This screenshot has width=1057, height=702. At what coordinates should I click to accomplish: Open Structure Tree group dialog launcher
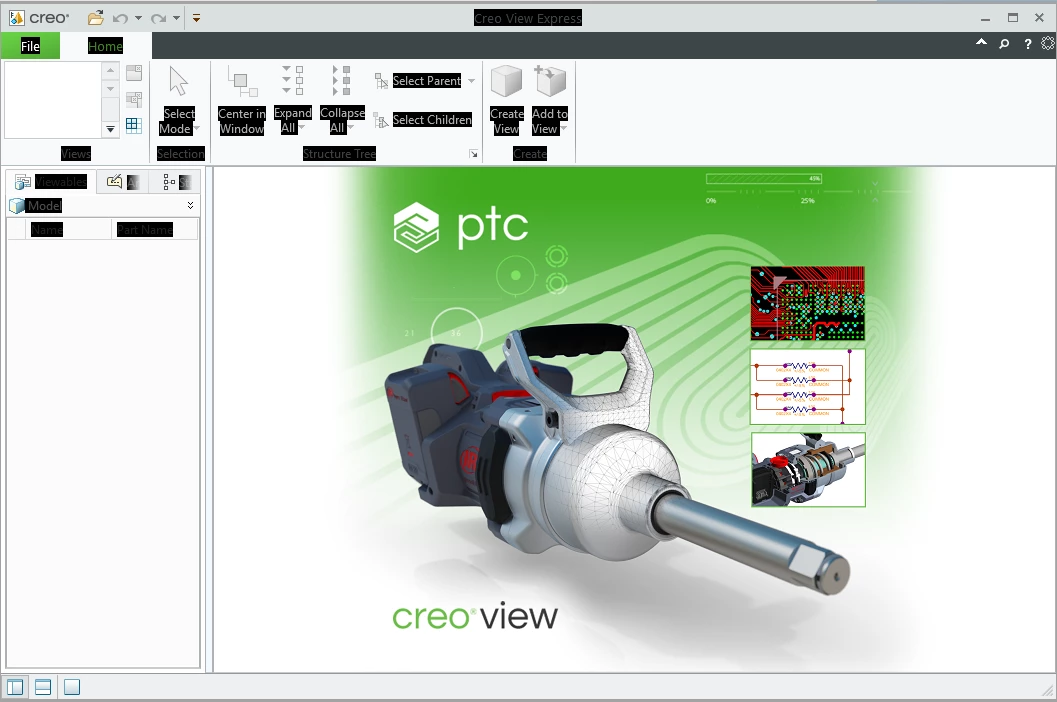(474, 154)
